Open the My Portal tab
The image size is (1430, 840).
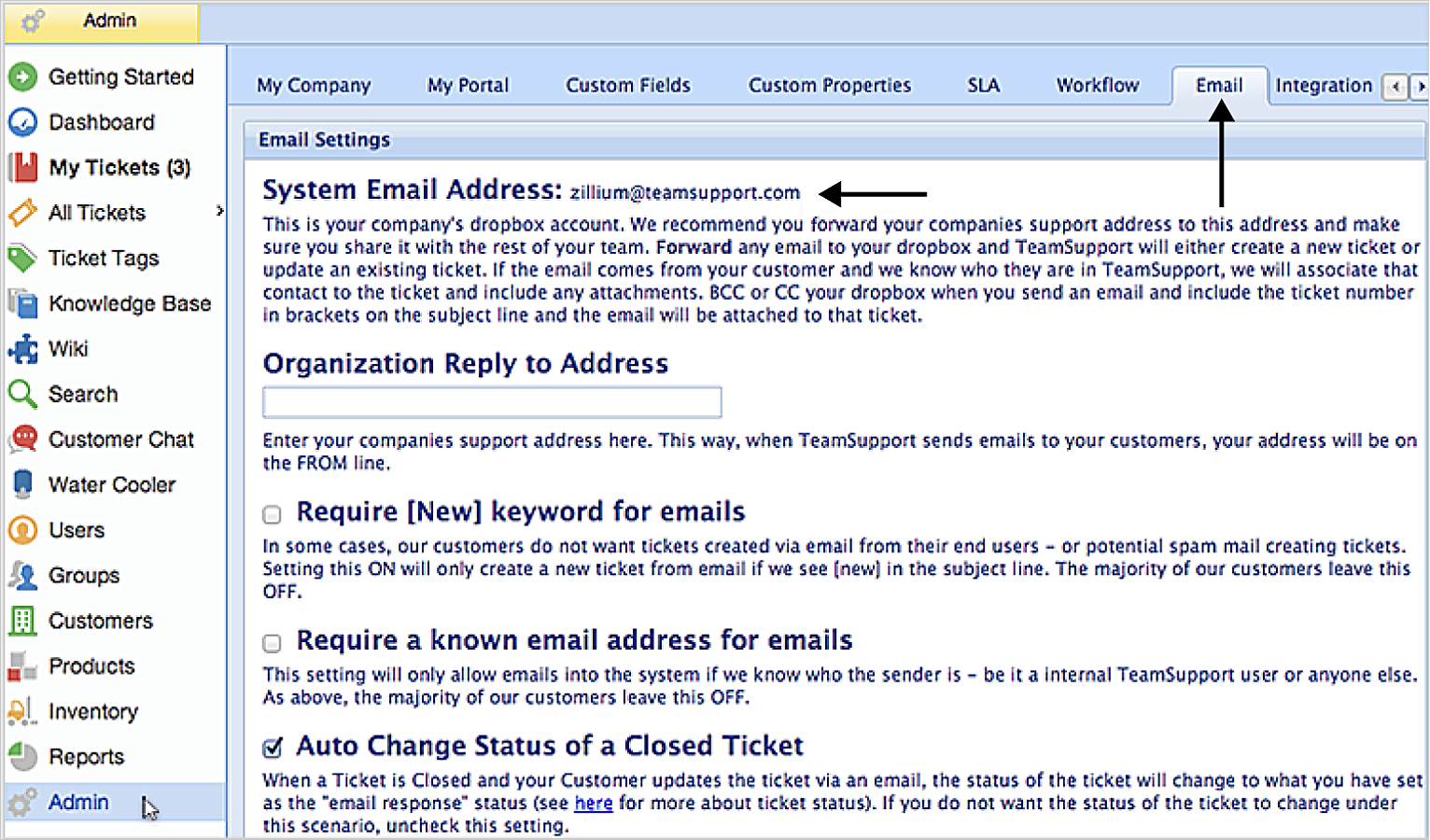click(469, 85)
